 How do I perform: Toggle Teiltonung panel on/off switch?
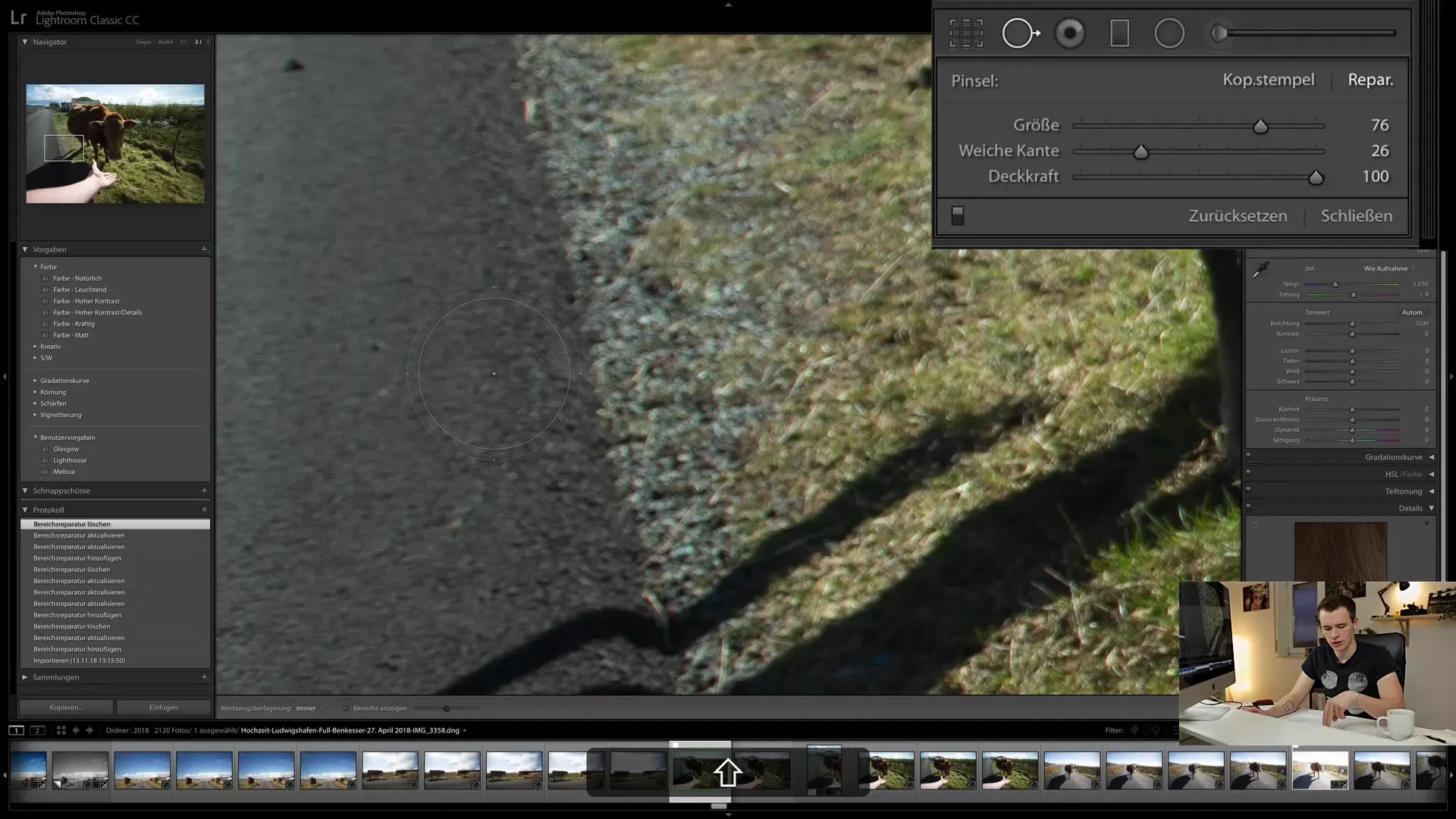tap(1248, 490)
